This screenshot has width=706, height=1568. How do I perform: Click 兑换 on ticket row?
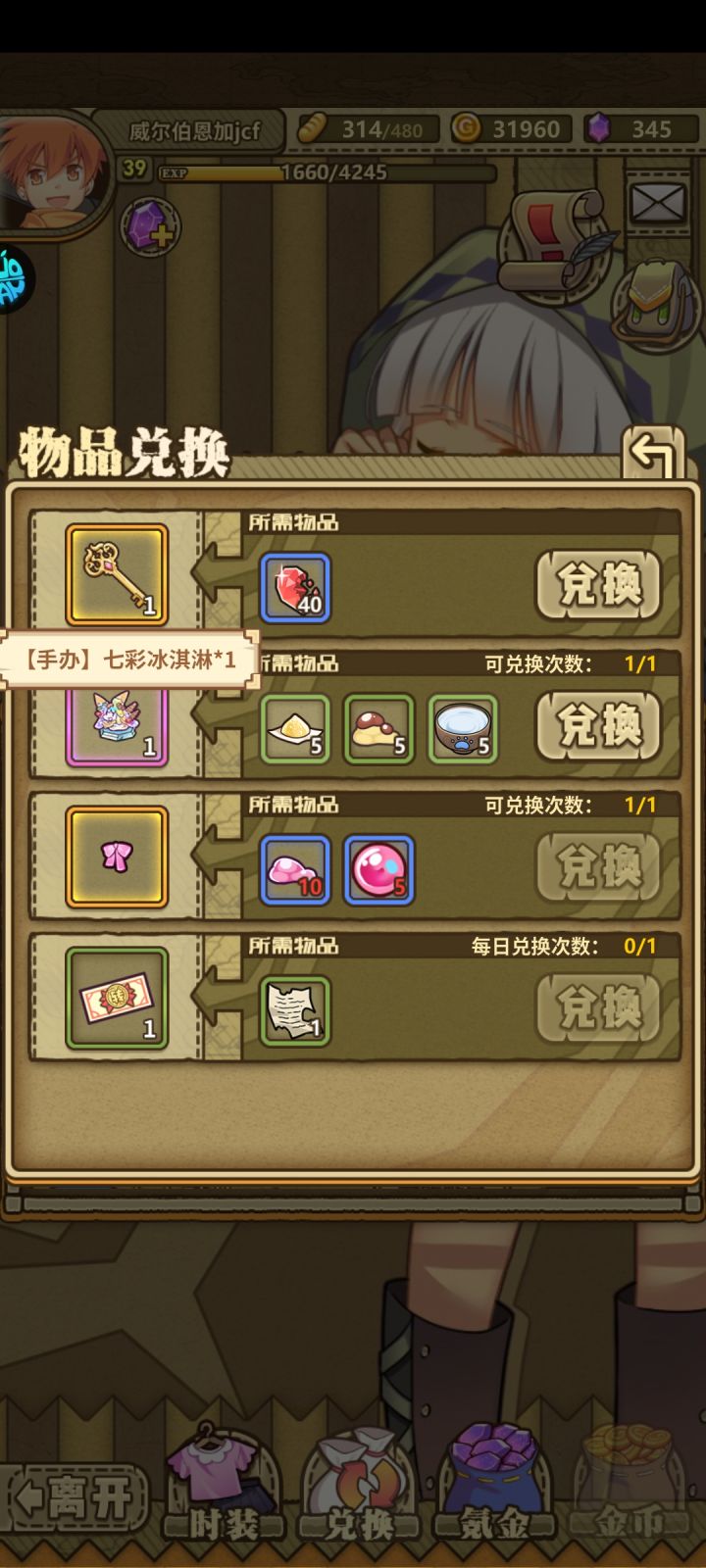click(599, 1008)
